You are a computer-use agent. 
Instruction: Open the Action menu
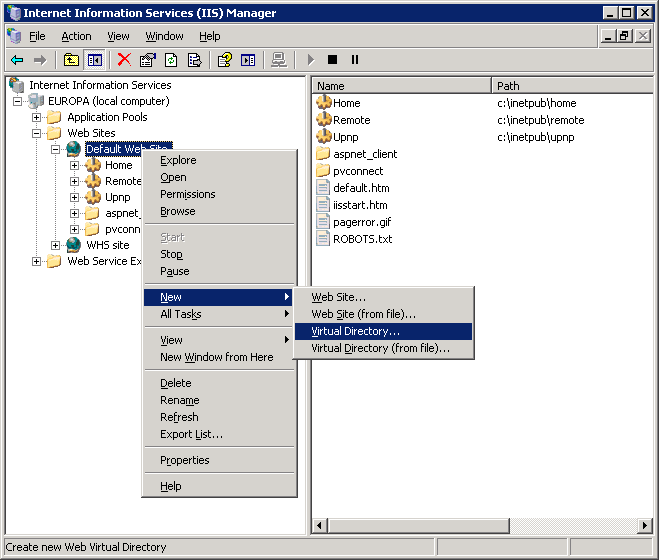tap(76, 37)
